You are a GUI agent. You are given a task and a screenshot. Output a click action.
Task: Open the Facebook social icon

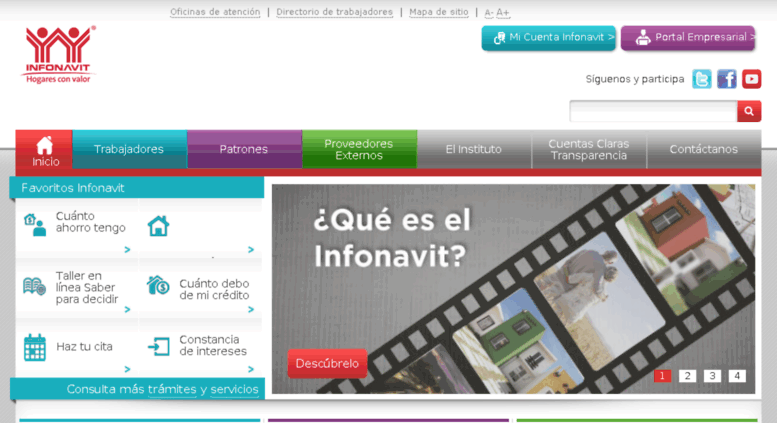726,79
